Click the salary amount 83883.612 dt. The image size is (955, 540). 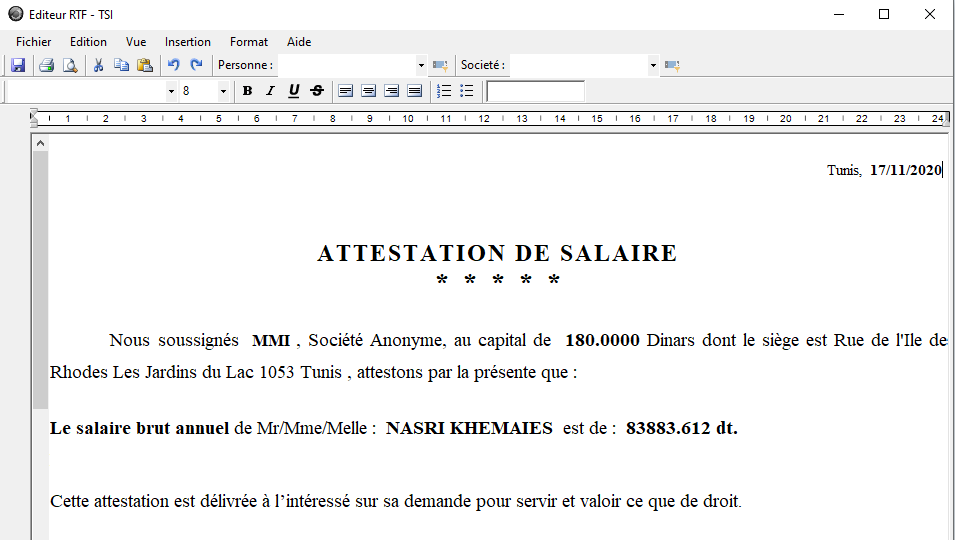682,429
